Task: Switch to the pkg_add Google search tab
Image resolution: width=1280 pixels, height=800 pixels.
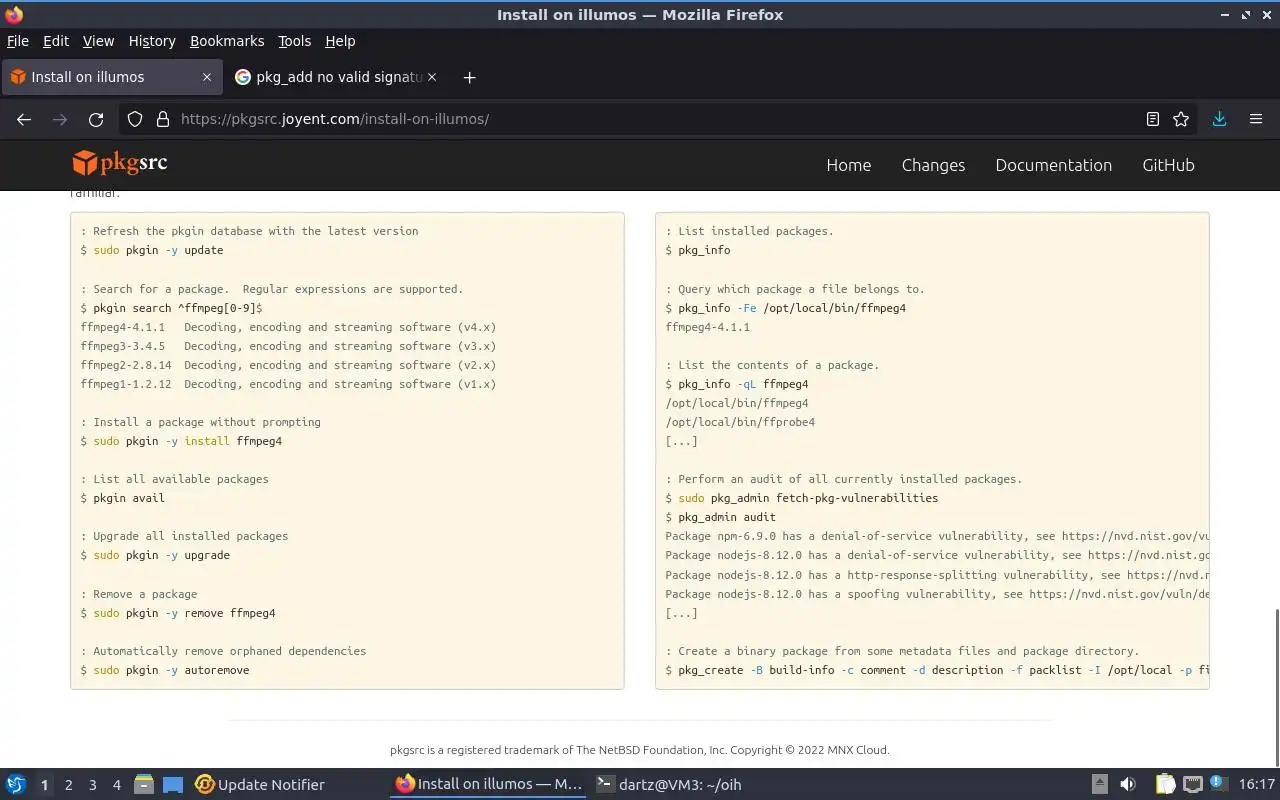Action: click(337, 77)
